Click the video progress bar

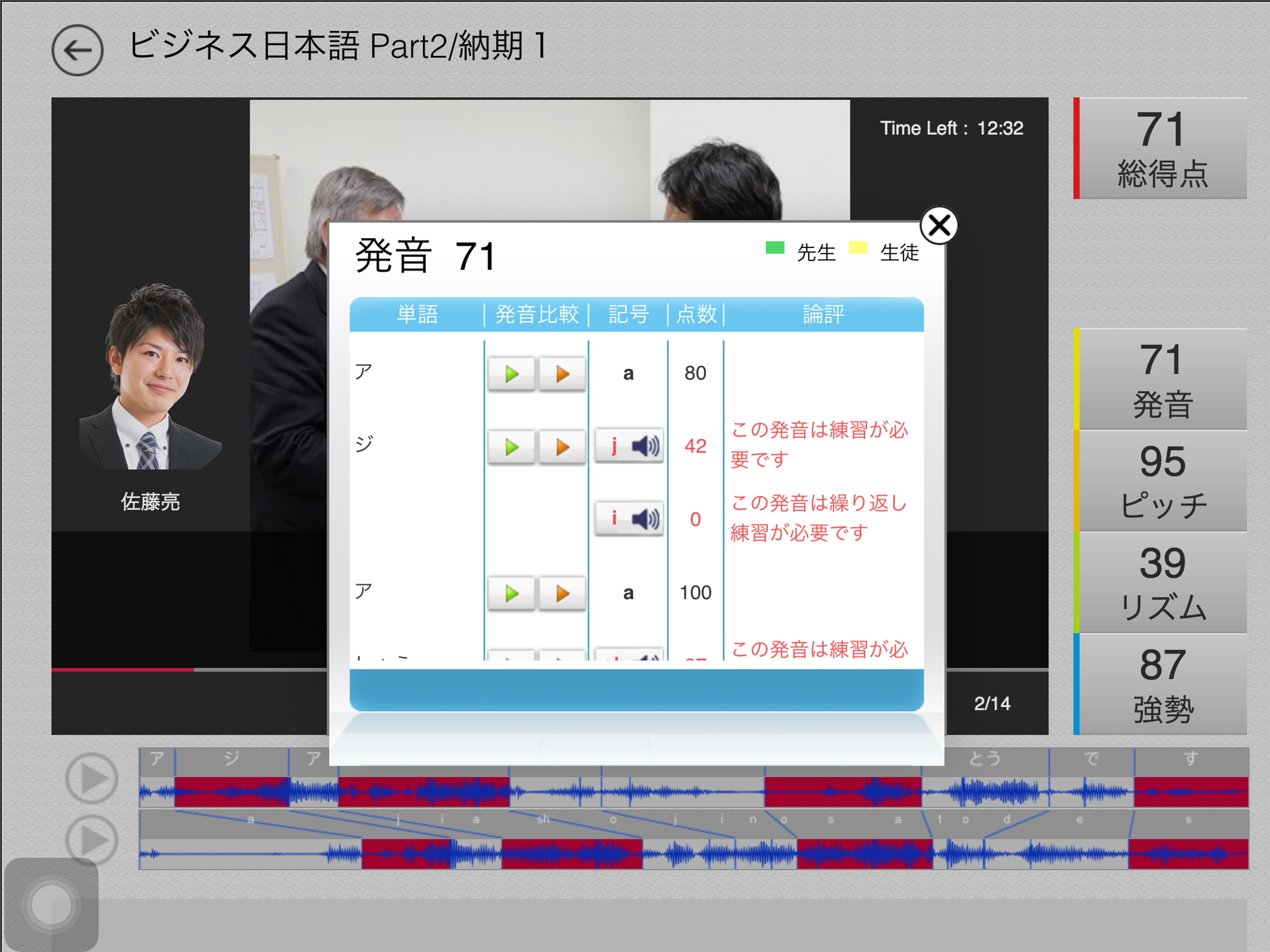pos(190,669)
